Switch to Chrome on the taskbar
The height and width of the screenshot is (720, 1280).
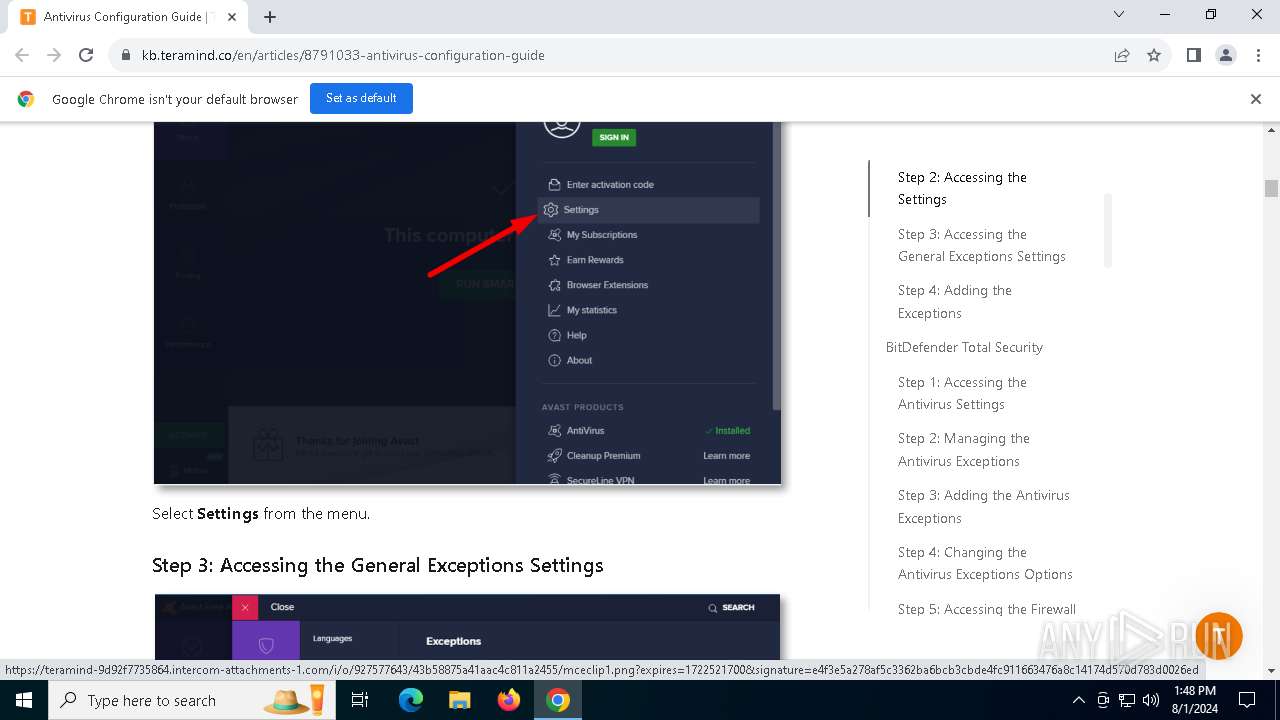(558, 700)
